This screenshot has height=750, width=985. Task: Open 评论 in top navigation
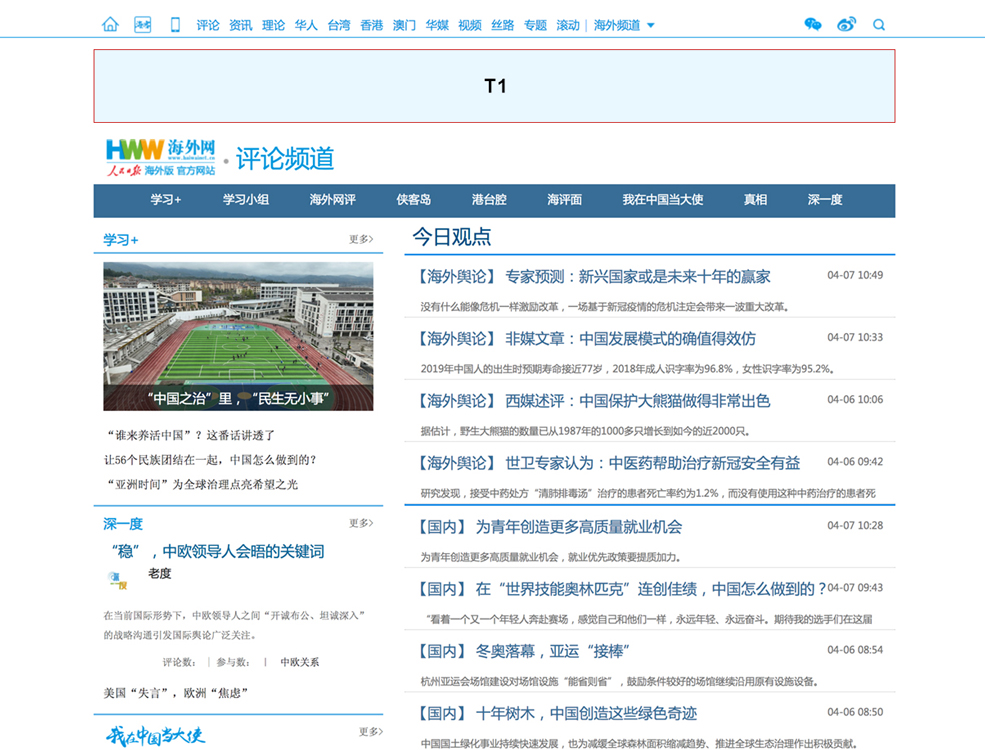tap(208, 25)
